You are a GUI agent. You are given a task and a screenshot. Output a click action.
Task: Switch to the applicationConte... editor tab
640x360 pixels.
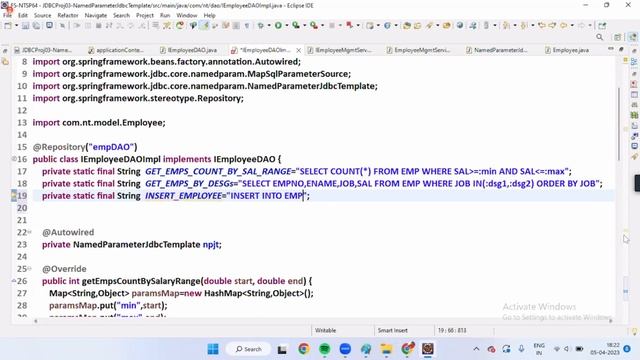point(116,50)
